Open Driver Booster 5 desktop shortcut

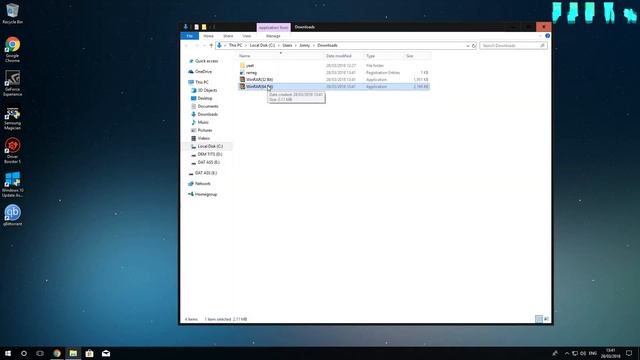click(12, 151)
